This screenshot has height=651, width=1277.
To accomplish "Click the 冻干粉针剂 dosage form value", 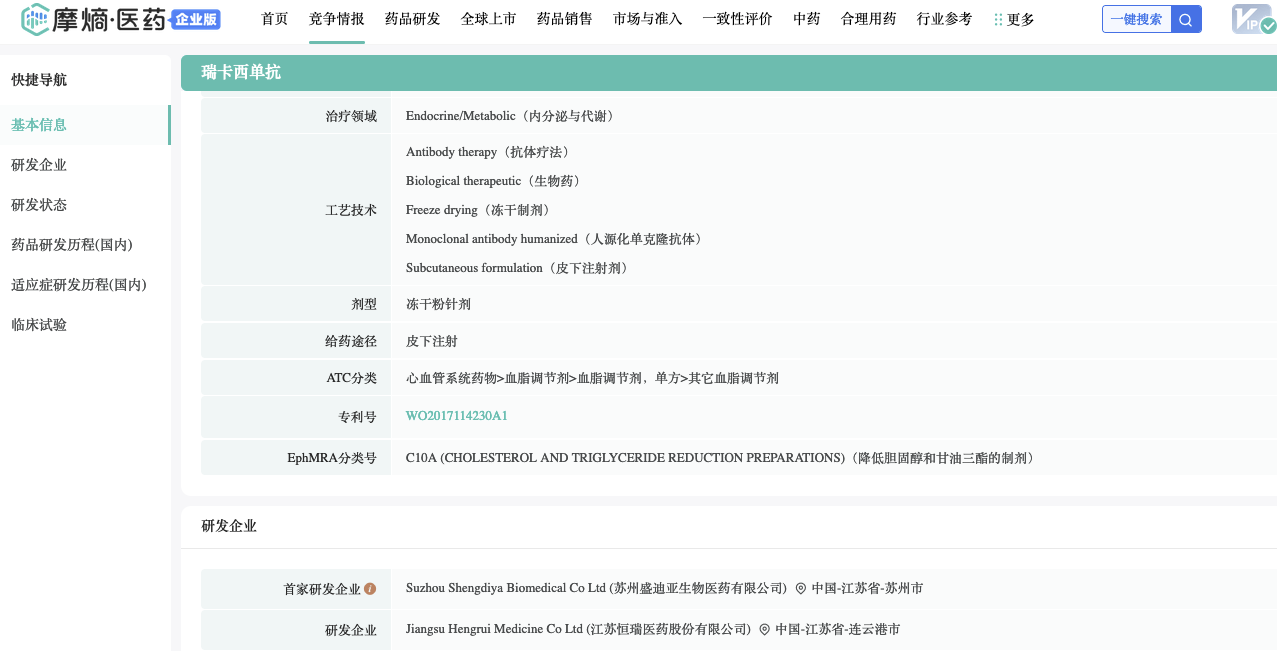I will click(438, 304).
